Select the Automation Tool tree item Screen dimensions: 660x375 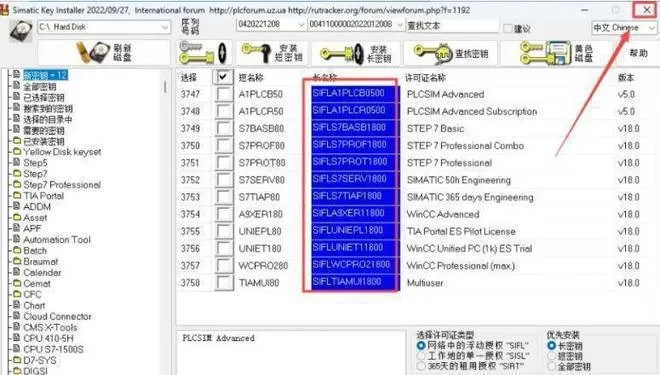(57, 239)
